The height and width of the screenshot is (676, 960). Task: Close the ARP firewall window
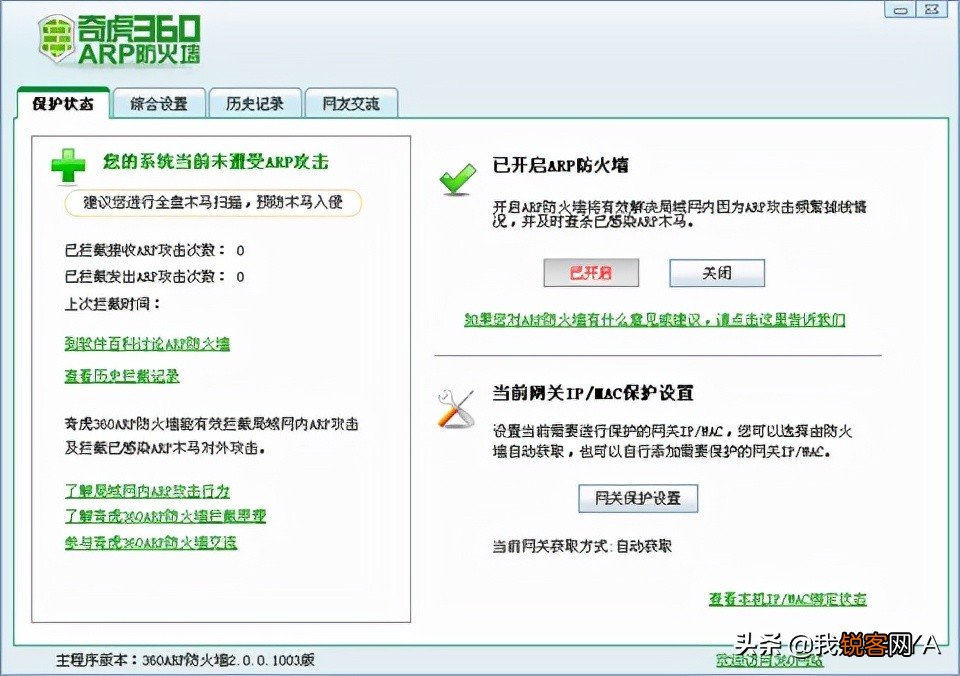[x=932, y=9]
